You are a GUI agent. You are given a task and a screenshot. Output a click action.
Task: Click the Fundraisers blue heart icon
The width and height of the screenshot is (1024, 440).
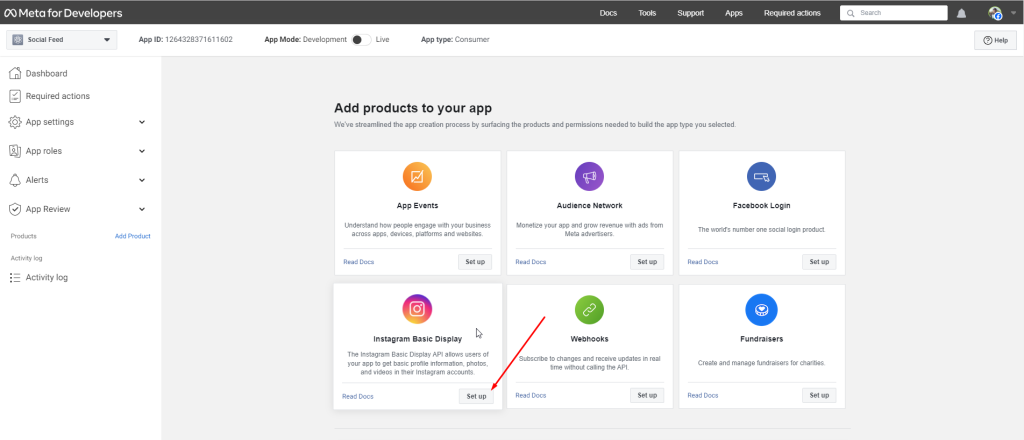pos(761,310)
